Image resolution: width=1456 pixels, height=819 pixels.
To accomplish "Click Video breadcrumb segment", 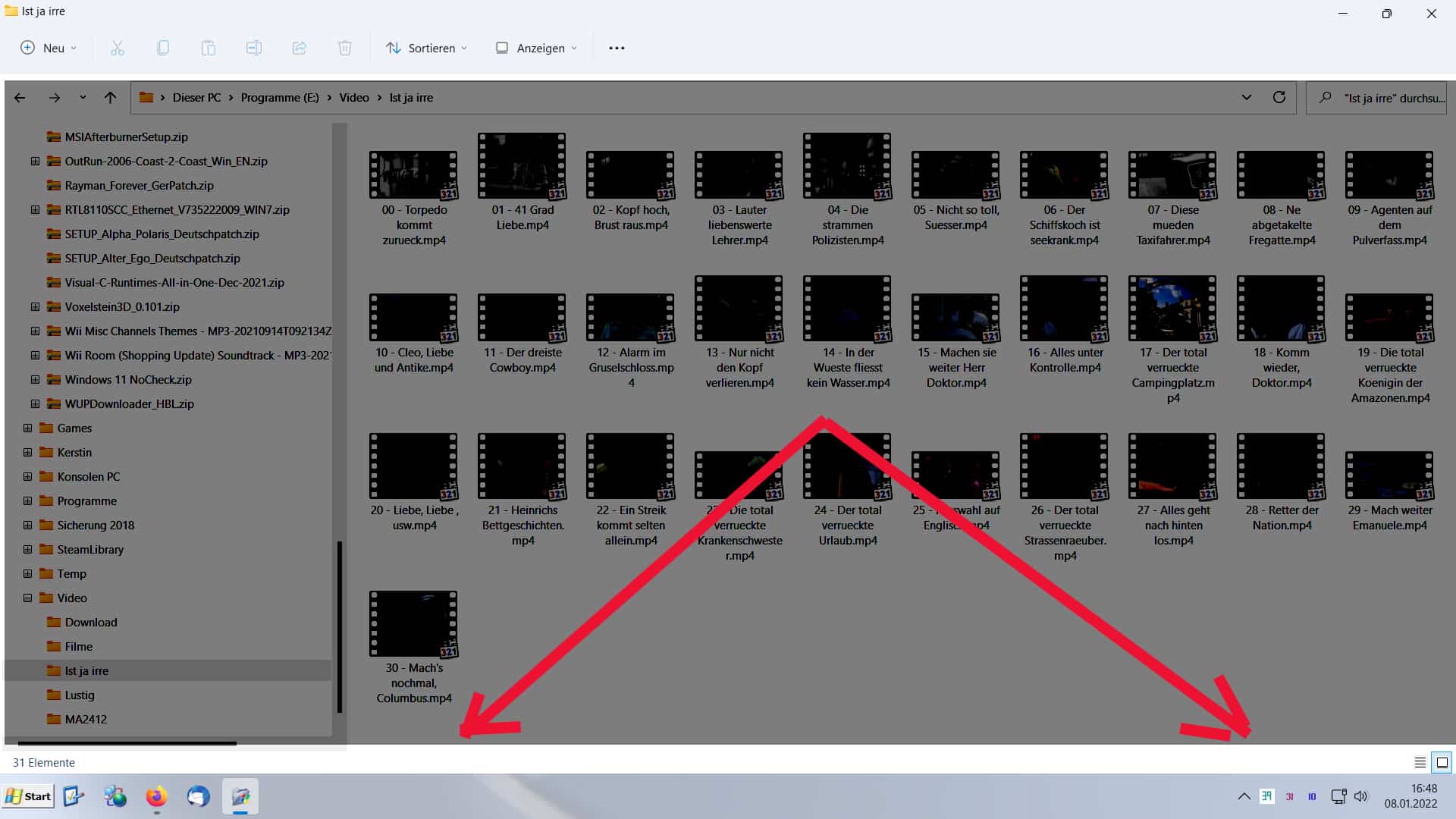I will coord(354,98).
